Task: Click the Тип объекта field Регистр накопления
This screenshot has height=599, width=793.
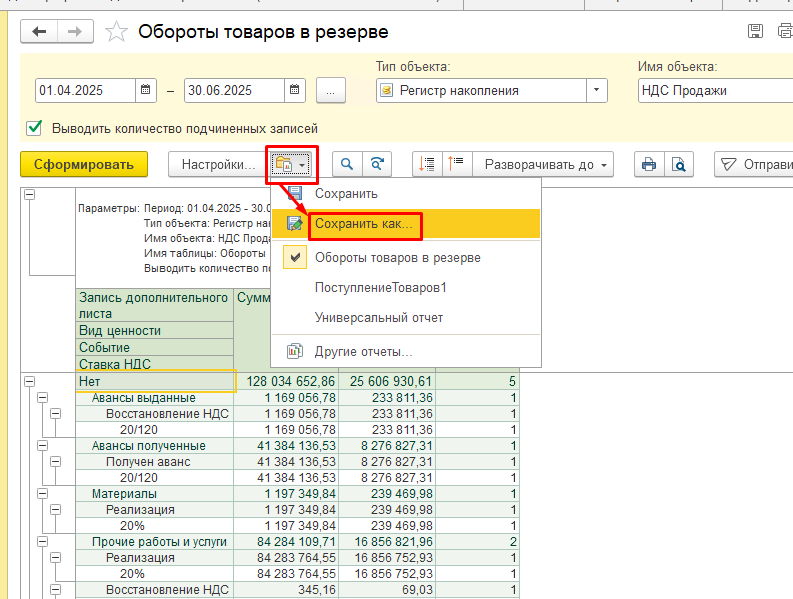Action: (481, 90)
